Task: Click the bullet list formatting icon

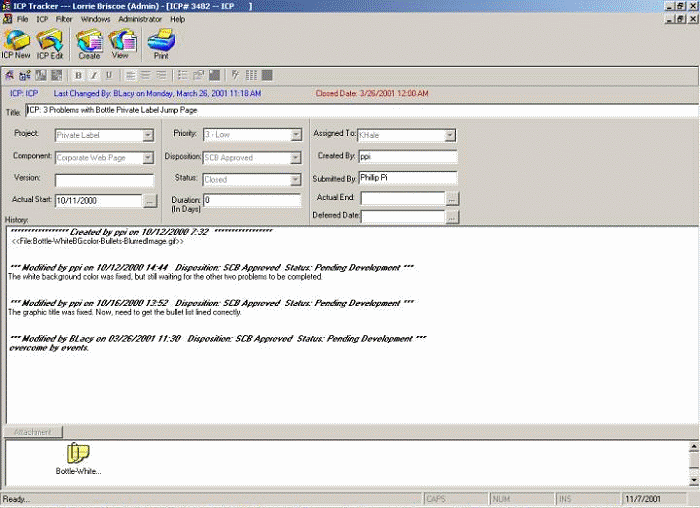Action: click(183, 75)
